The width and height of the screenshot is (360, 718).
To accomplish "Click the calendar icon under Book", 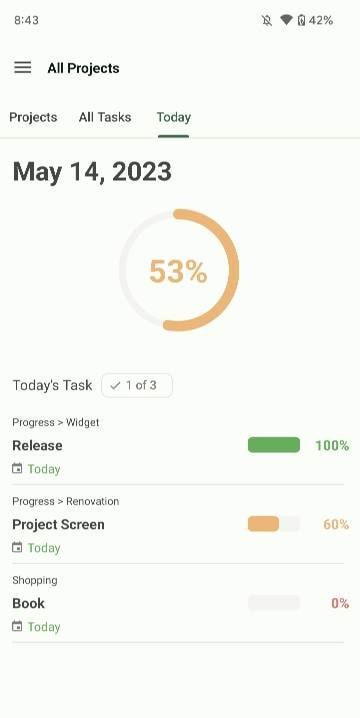I will click(x=17, y=626).
